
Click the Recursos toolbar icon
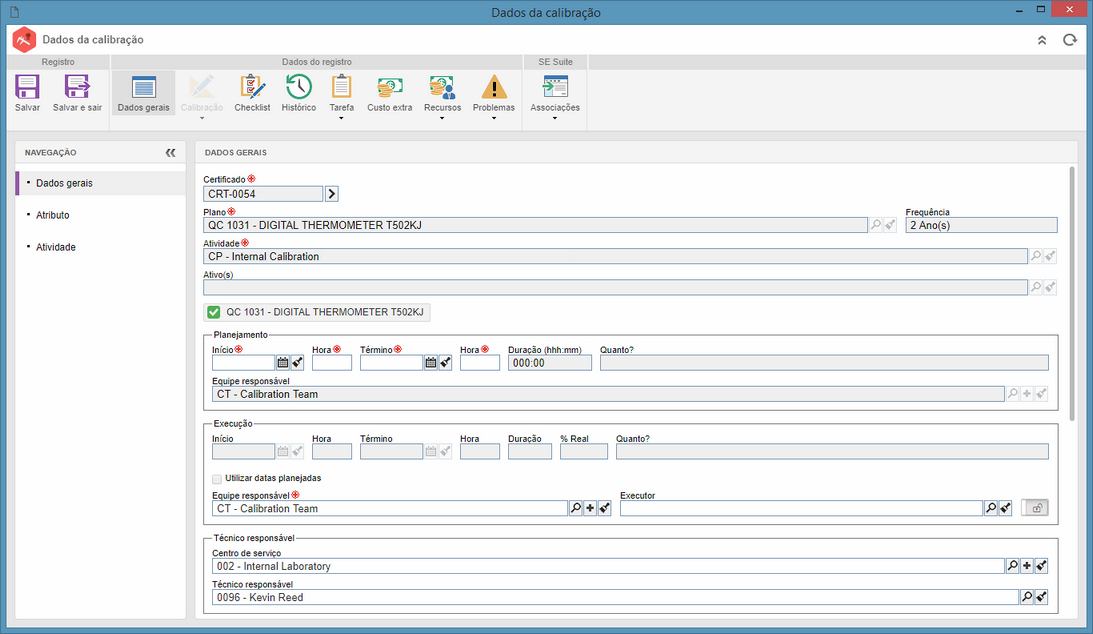click(x=443, y=87)
